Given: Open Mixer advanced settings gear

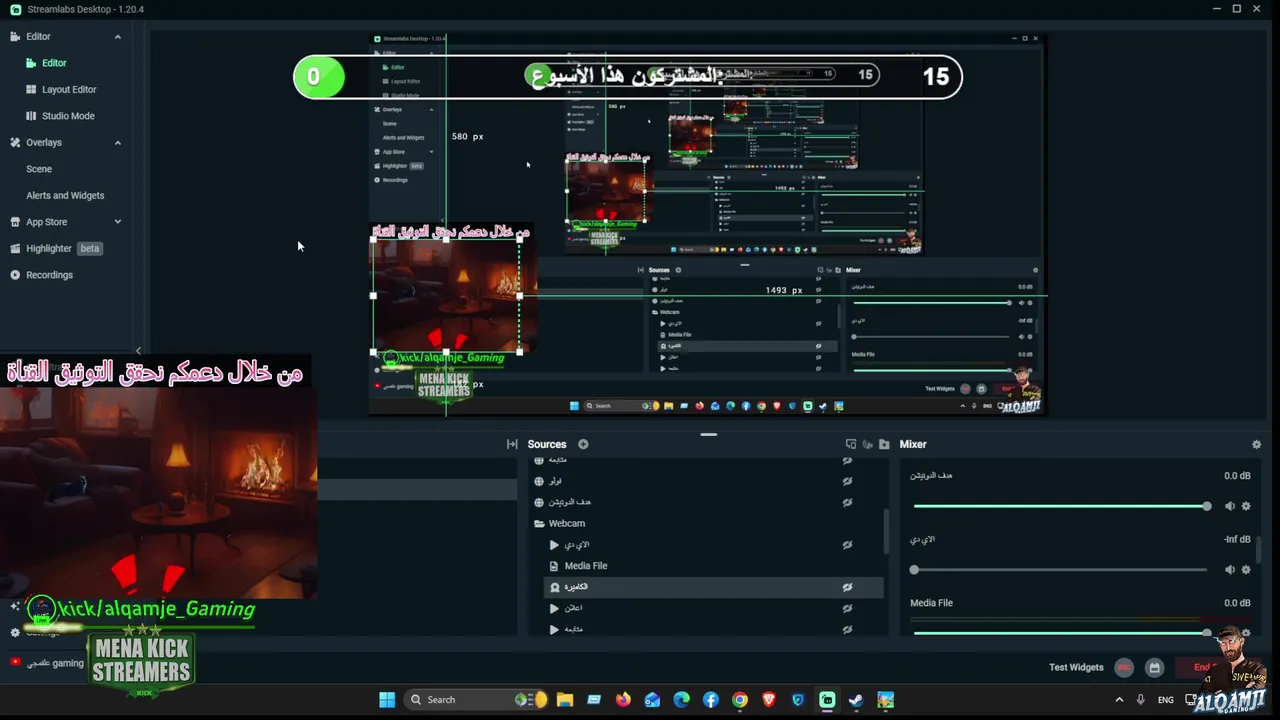Looking at the screenshot, I should 1257,444.
